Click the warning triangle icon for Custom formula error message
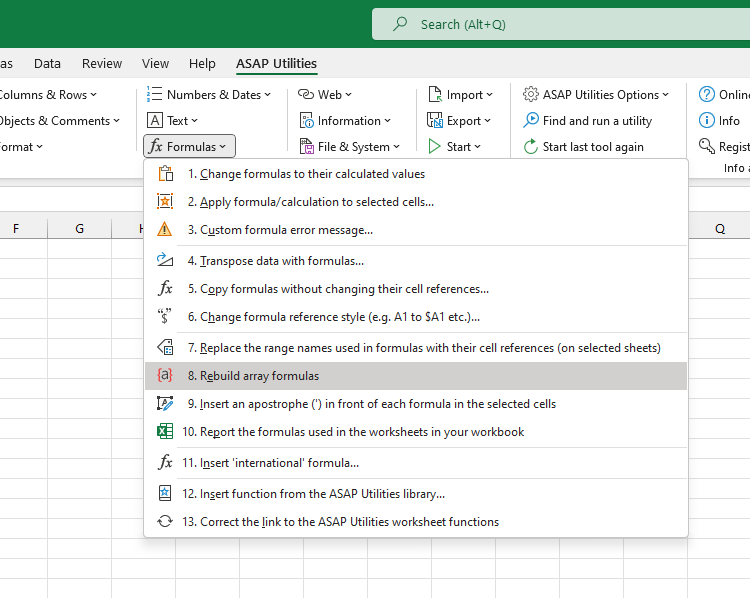The height and width of the screenshot is (598, 750). pos(165,230)
